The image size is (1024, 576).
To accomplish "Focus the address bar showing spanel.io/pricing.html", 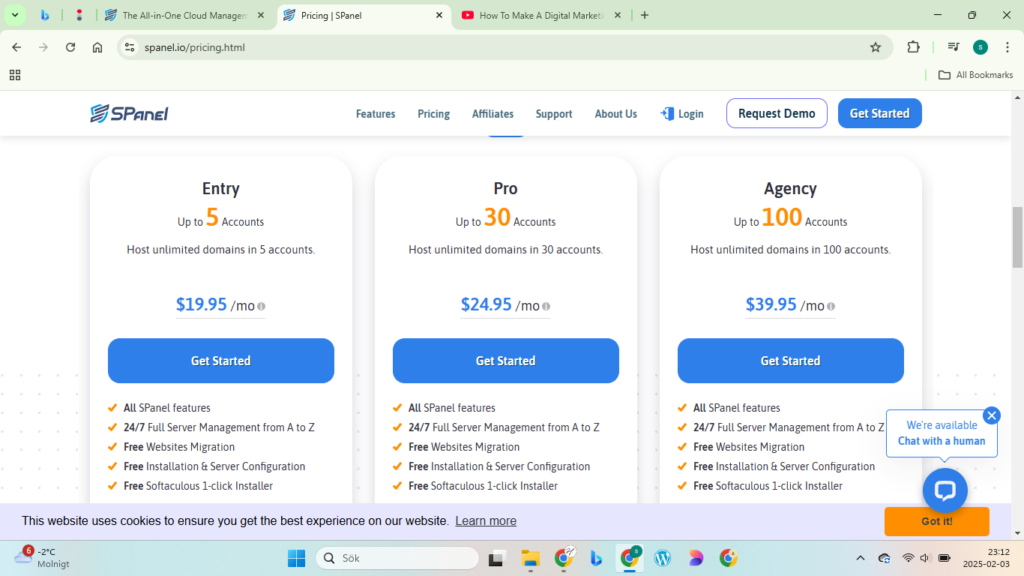I will (x=503, y=47).
